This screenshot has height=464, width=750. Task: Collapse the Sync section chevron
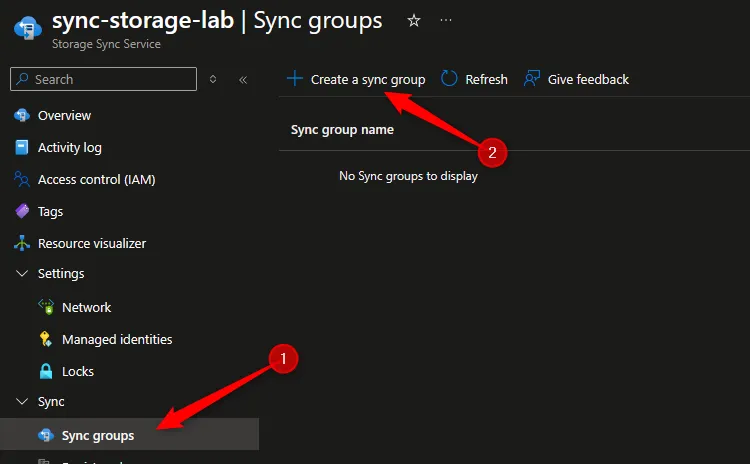22,401
